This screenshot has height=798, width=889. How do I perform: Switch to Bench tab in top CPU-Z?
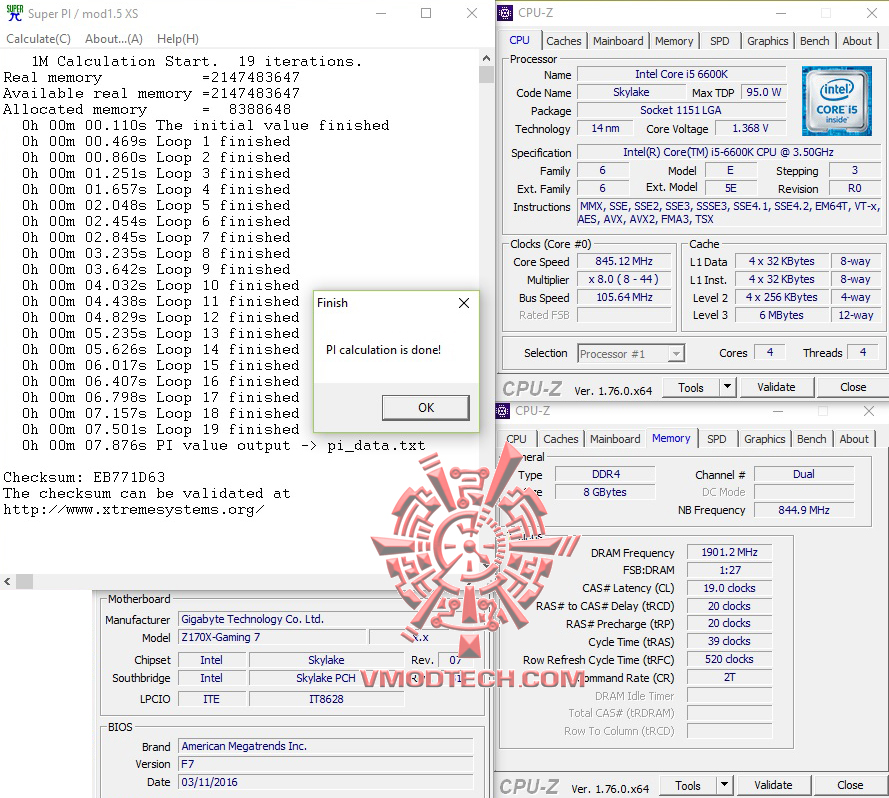point(814,41)
